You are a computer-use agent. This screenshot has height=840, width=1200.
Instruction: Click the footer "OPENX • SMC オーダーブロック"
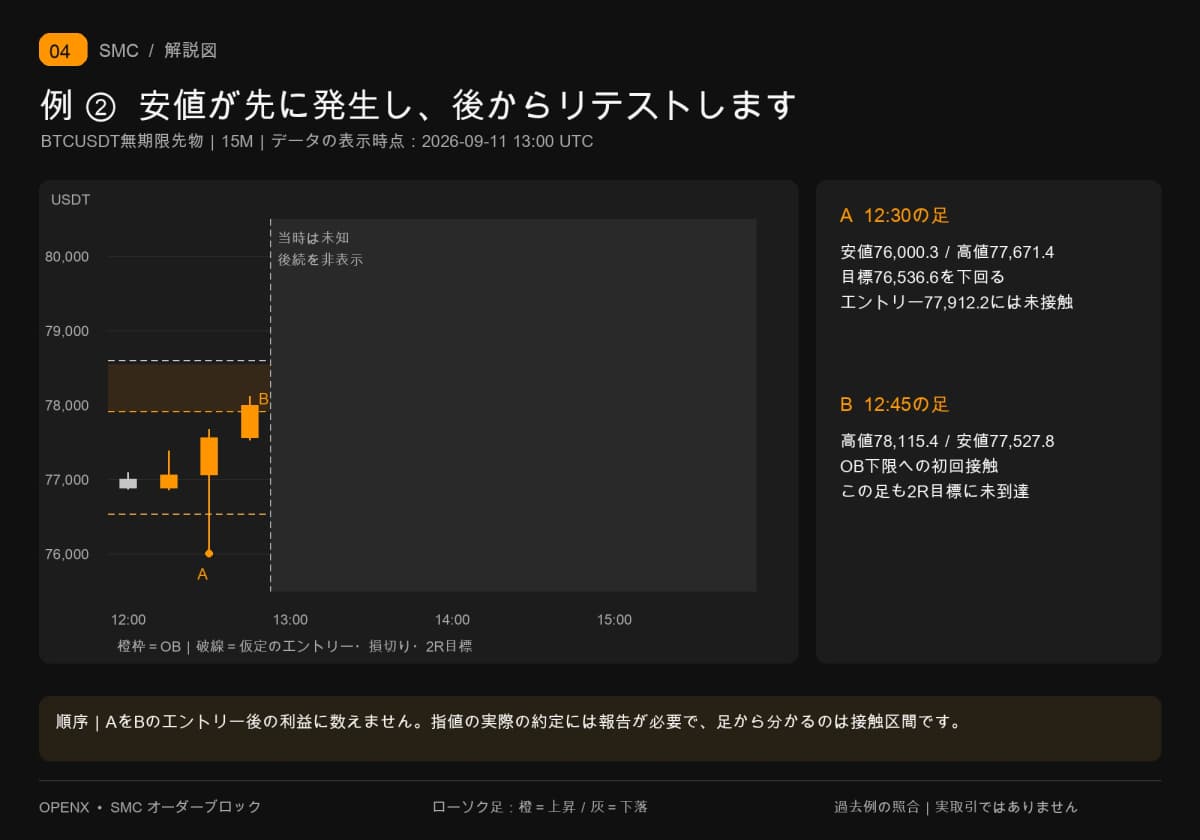(x=150, y=807)
